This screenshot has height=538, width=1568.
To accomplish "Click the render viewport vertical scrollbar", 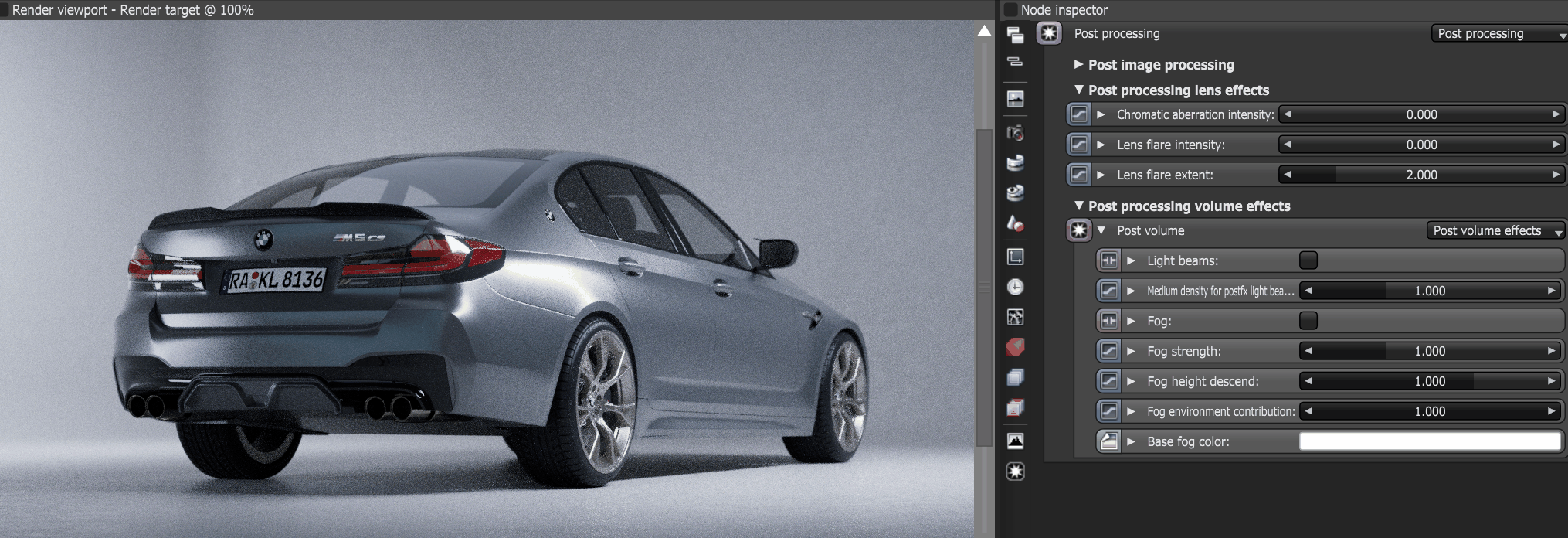I will (x=984, y=288).
